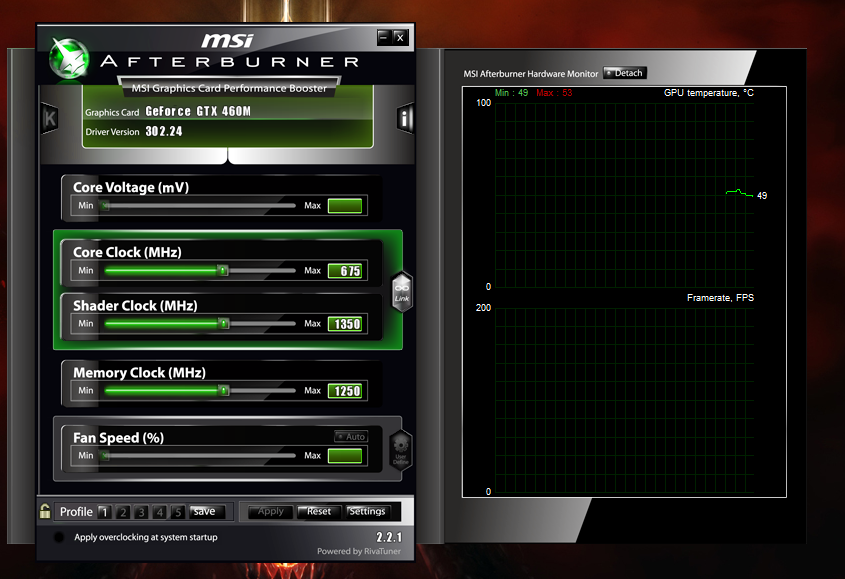This screenshot has height=579, width=845.
Task: Click the Kombustor K icon
Action: click(x=49, y=117)
